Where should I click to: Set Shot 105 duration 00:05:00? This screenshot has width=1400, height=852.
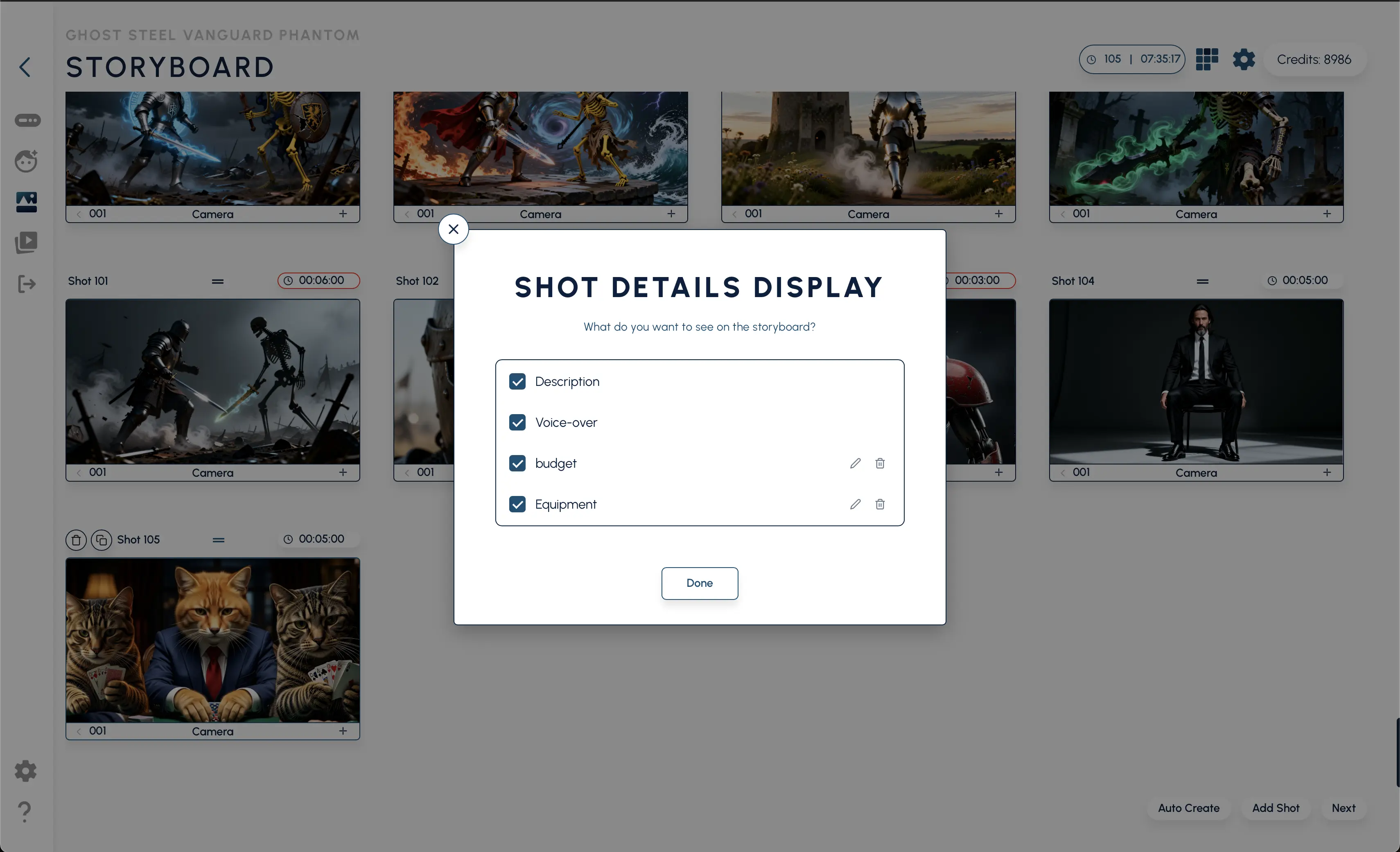(x=319, y=539)
